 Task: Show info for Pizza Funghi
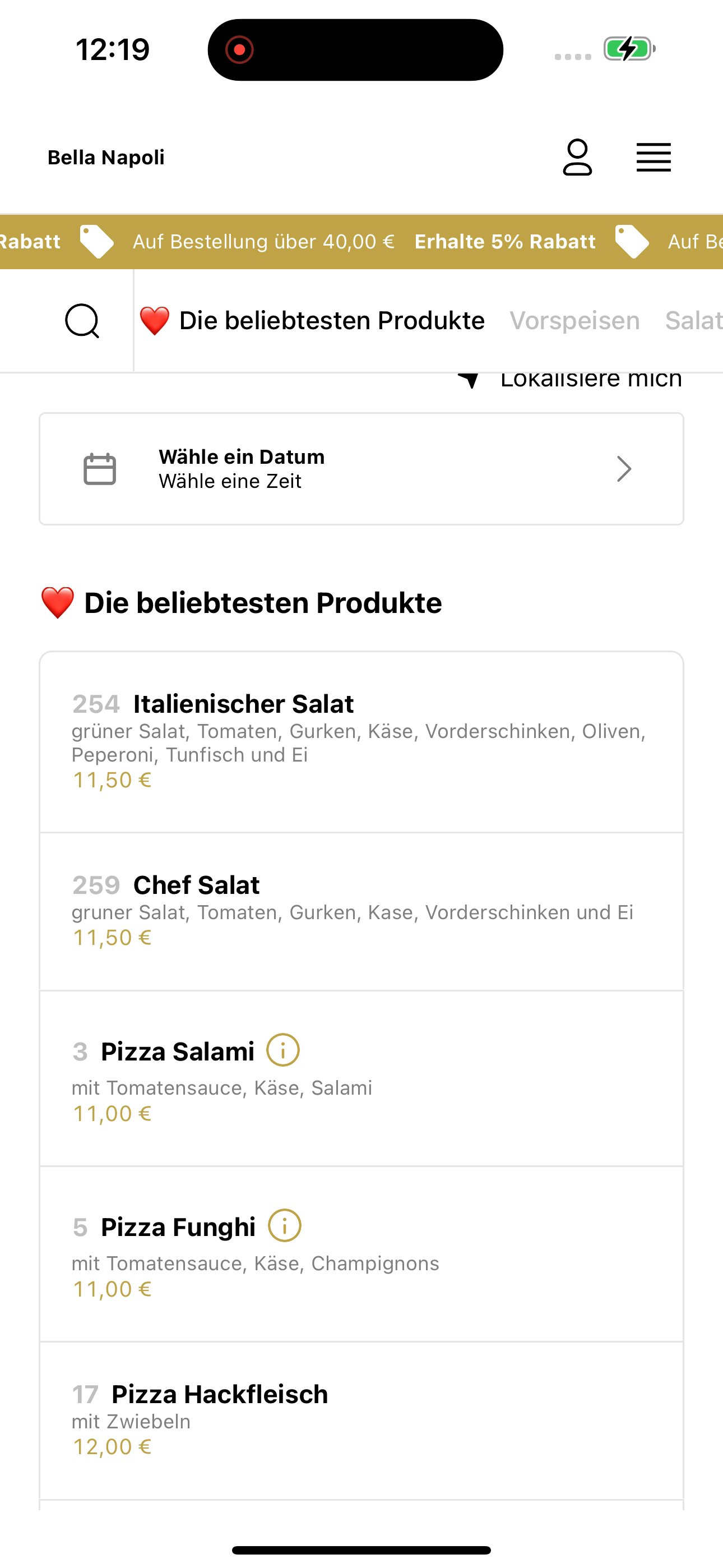click(285, 1225)
